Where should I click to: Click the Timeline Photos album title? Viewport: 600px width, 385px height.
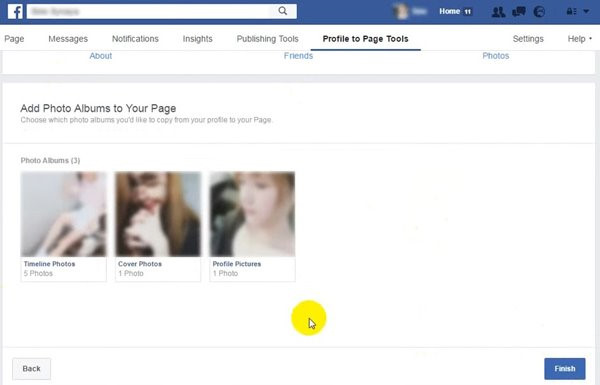tap(49, 264)
